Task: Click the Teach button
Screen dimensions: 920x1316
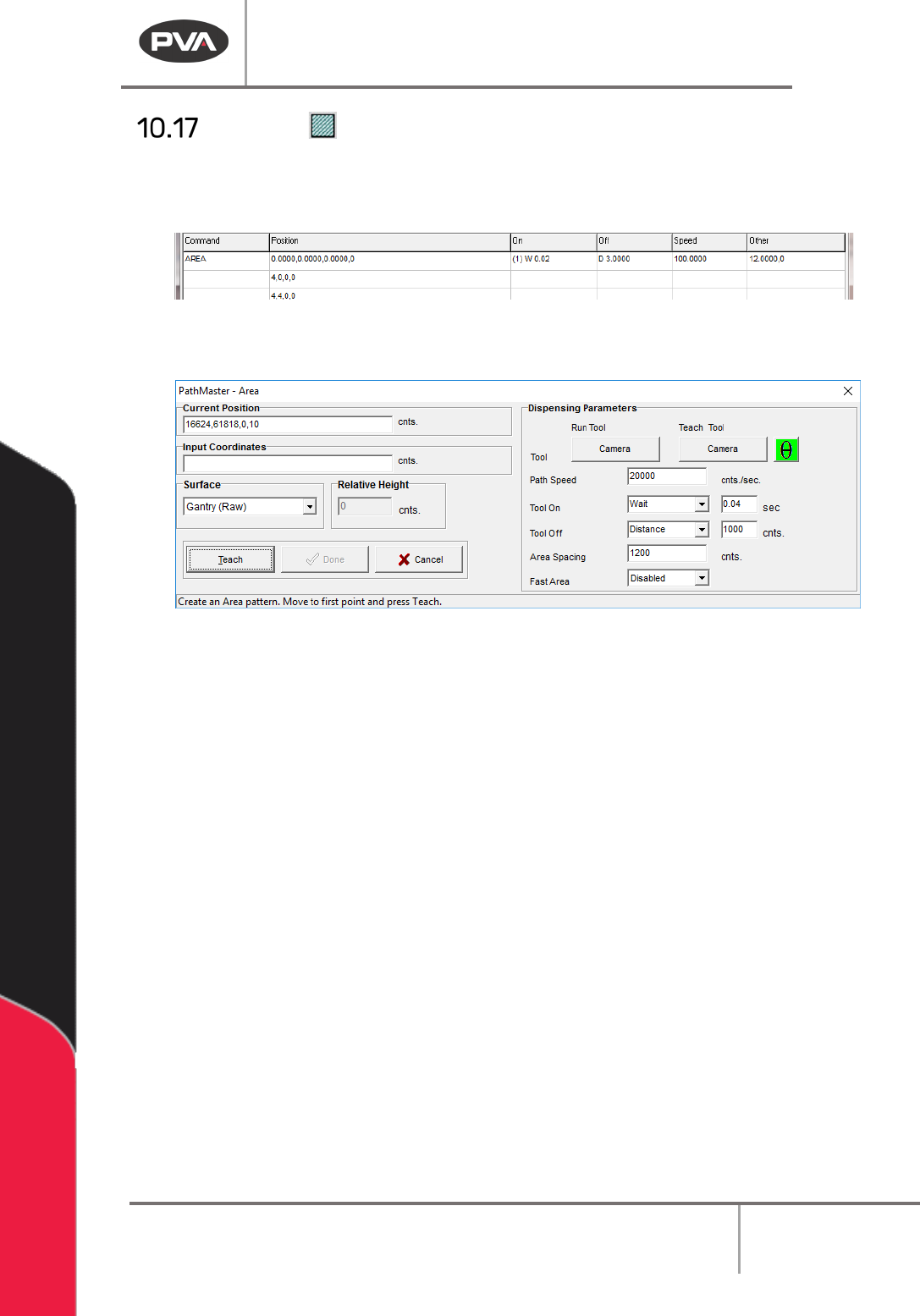Action: pos(230,559)
